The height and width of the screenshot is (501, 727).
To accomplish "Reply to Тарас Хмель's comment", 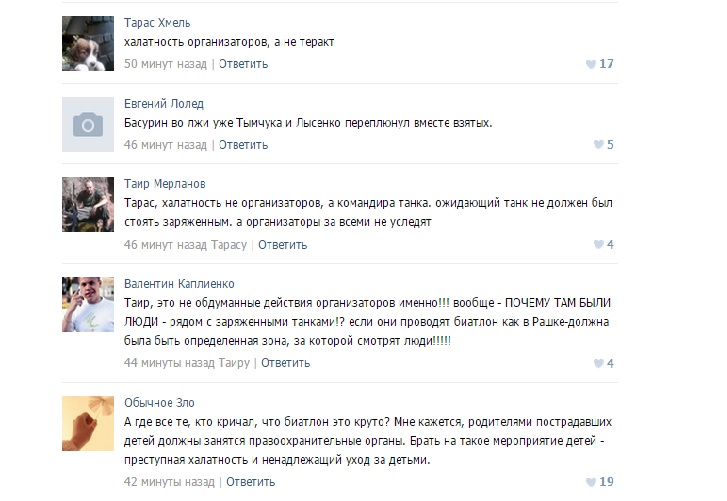I will pyautogui.click(x=243, y=63).
